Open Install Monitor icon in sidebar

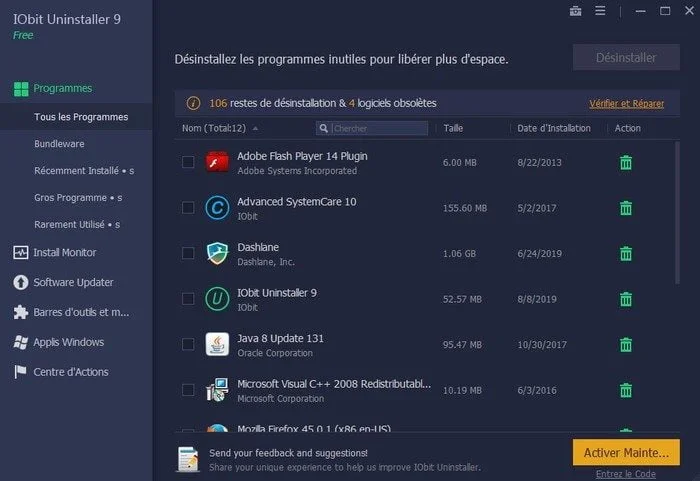pos(21,253)
